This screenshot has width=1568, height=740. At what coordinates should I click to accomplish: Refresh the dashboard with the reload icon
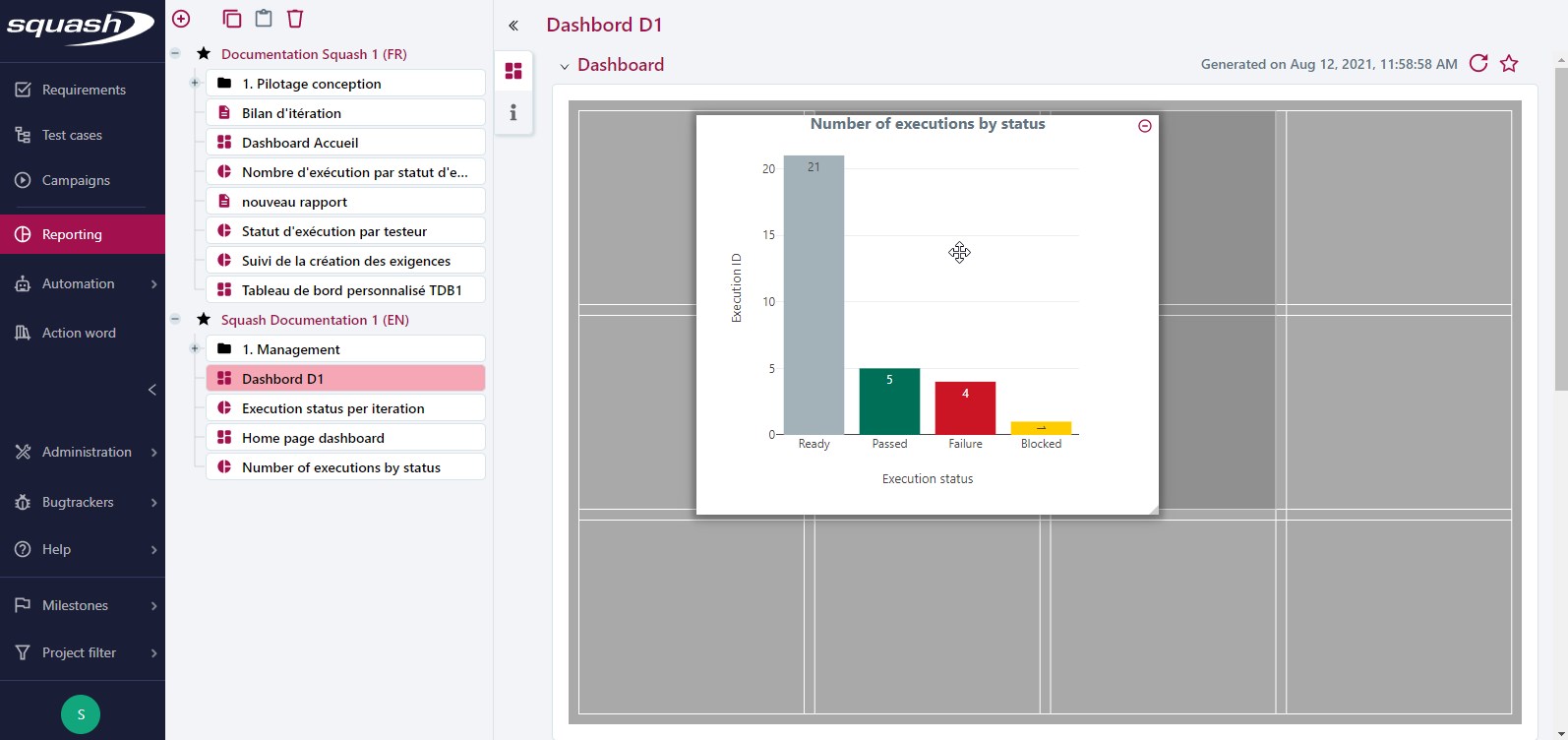(x=1478, y=64)
